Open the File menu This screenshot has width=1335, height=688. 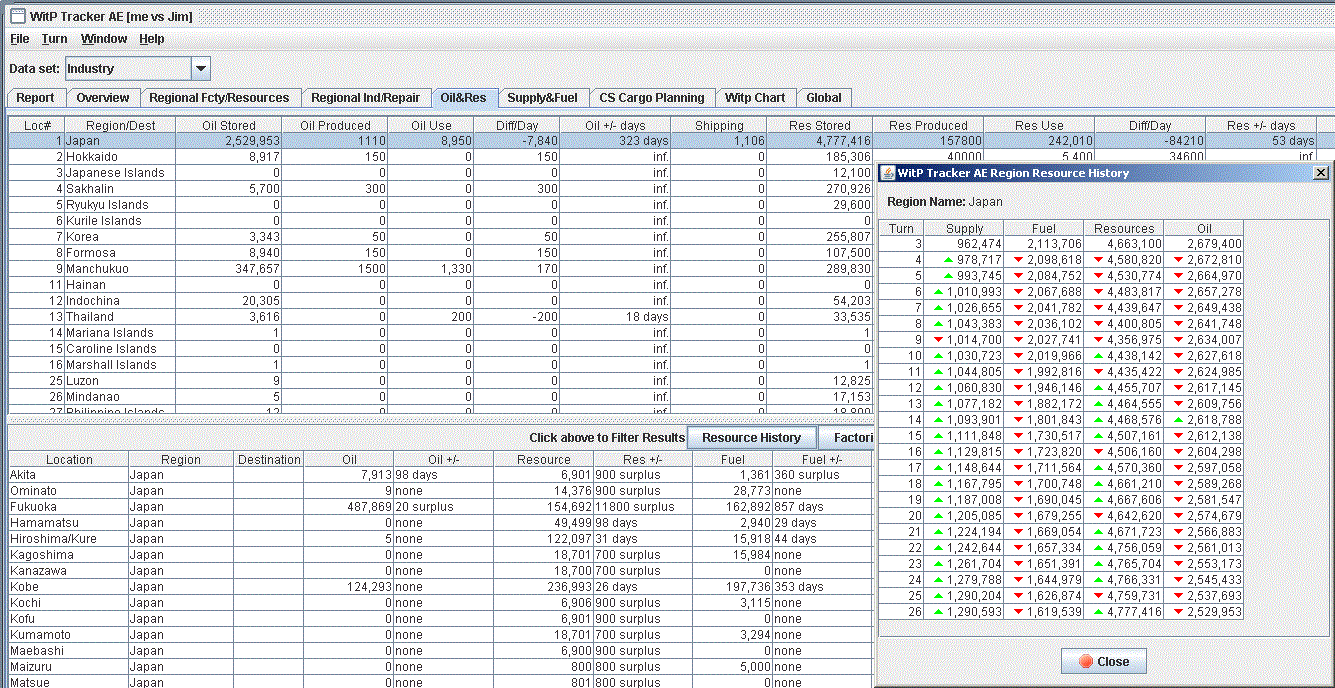click(19, 39)
